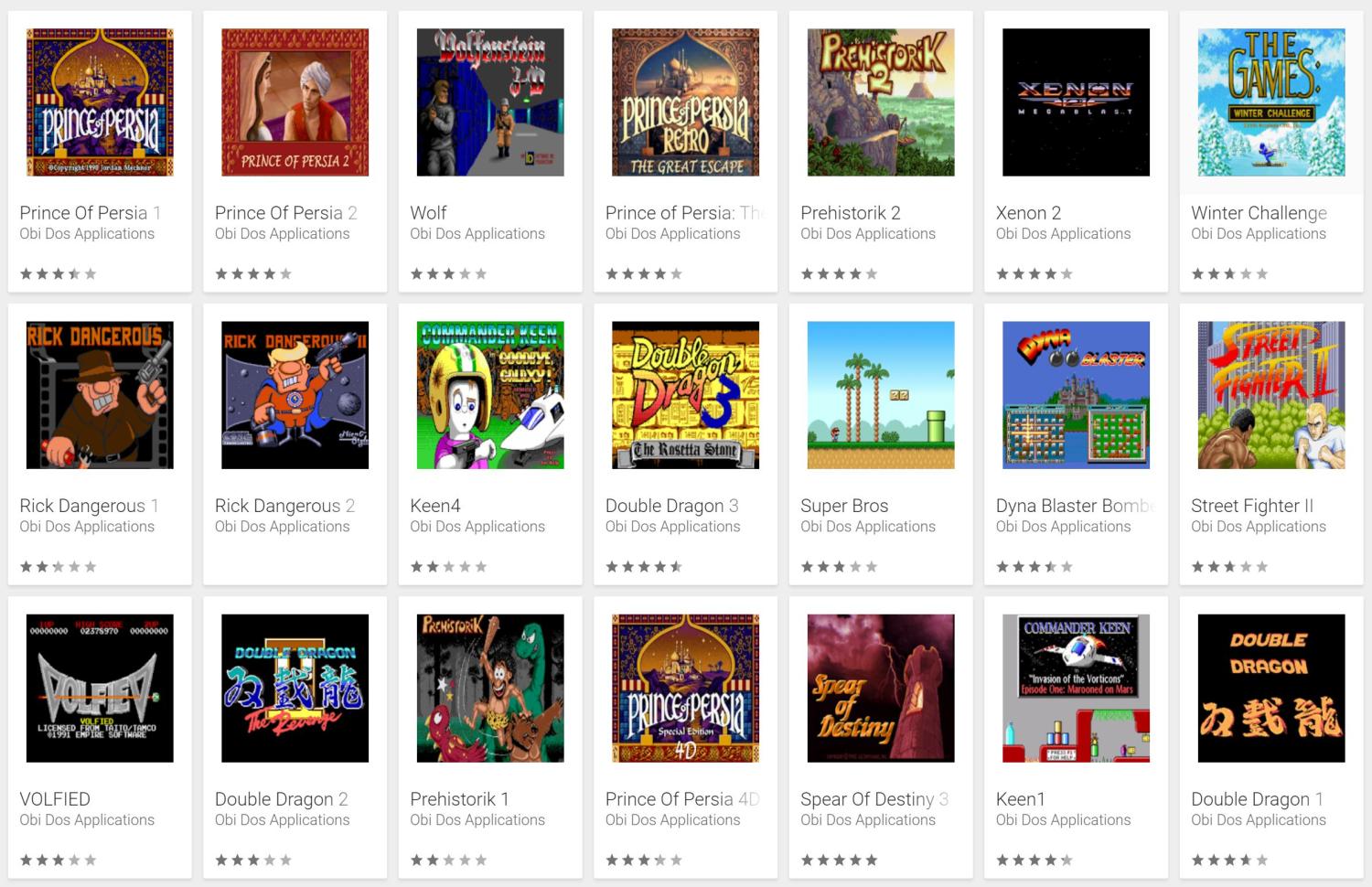Select the Volfied game icon
Image resolution: width=1372 pixels, height=887 pixels.
pos(100,689)
